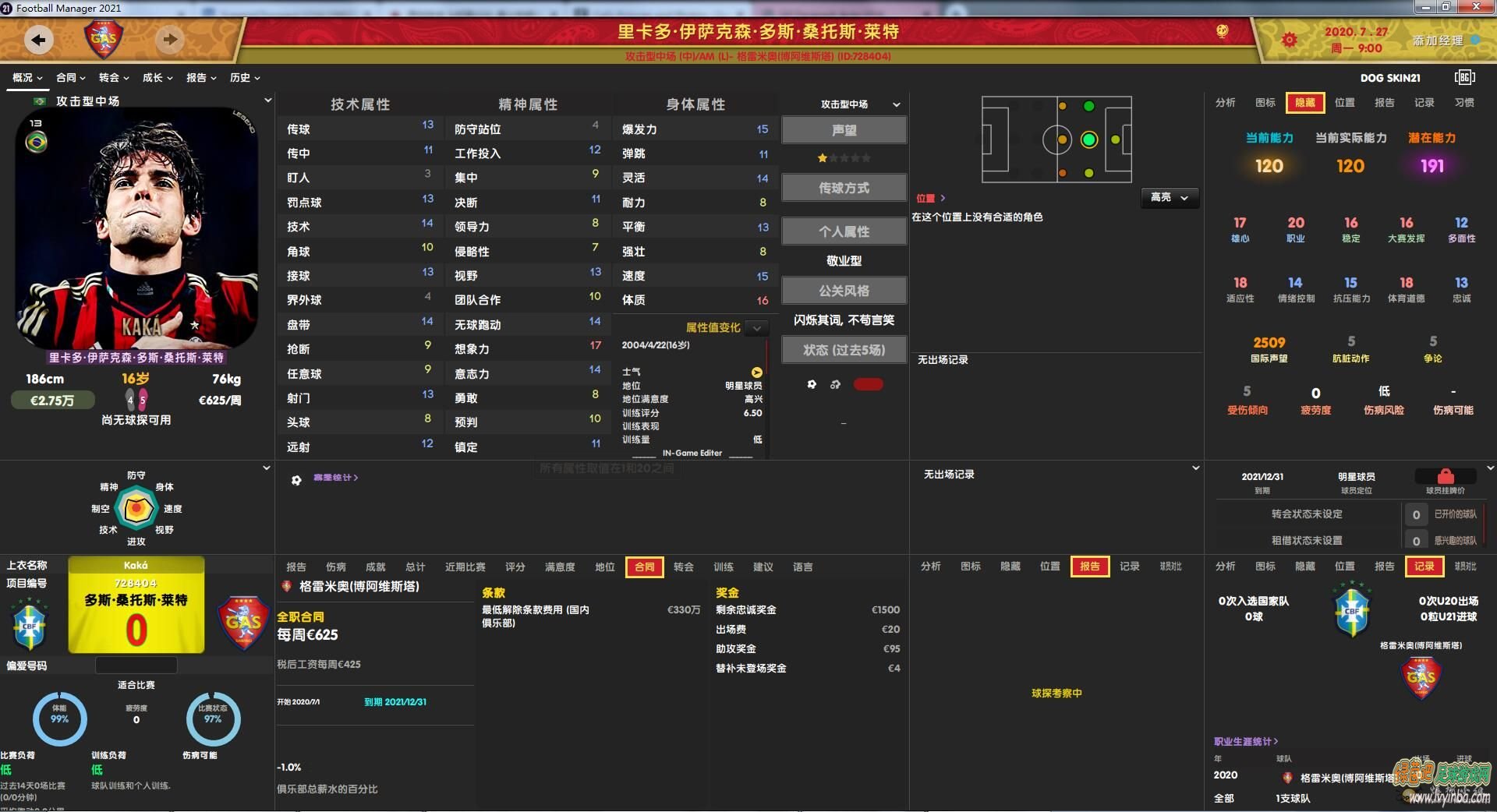
Task: Click the CBF badge in international record panel
Action: pyautogui.click(x=1352, y=609)
